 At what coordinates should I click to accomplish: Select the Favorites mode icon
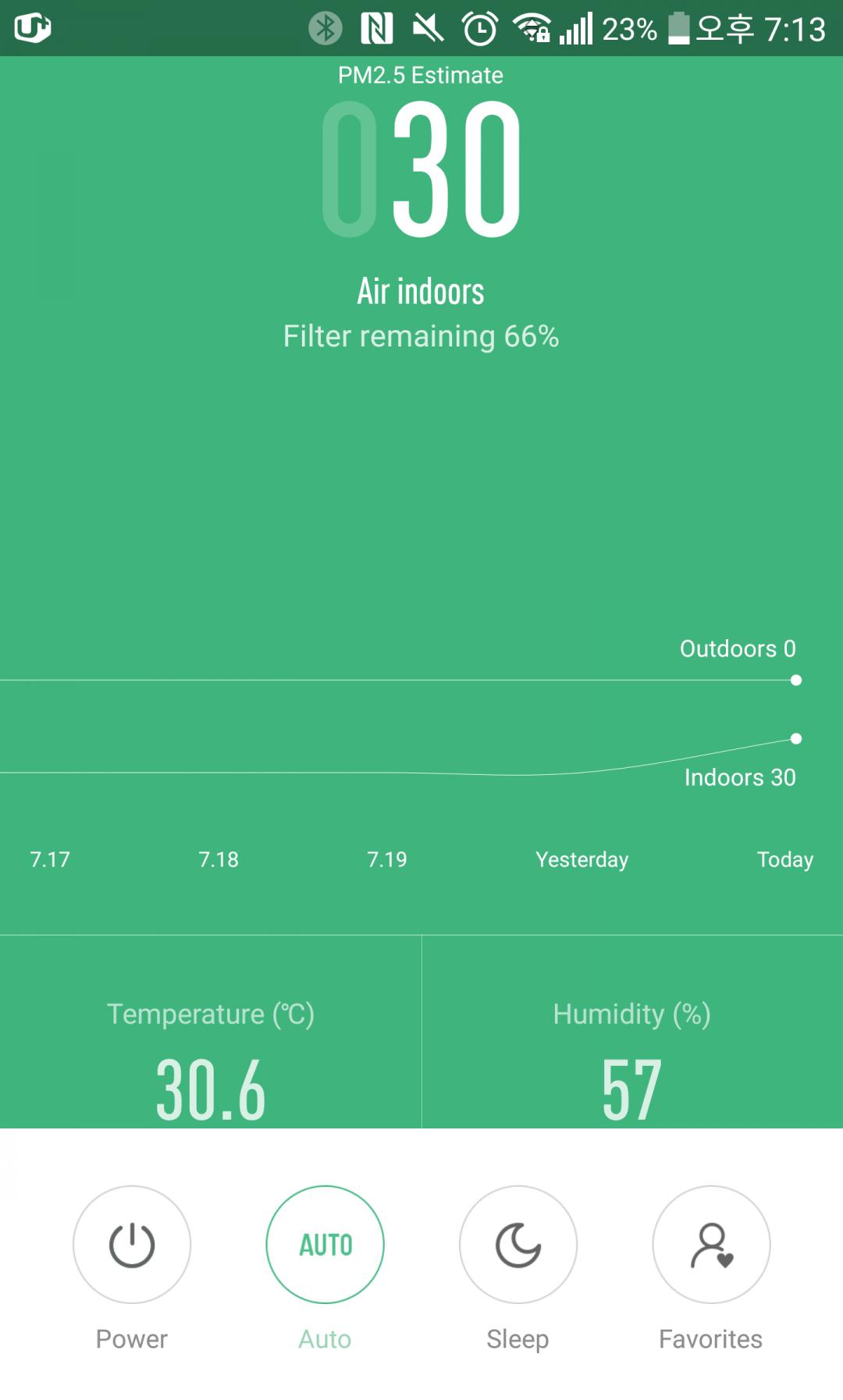point(711,1244)
